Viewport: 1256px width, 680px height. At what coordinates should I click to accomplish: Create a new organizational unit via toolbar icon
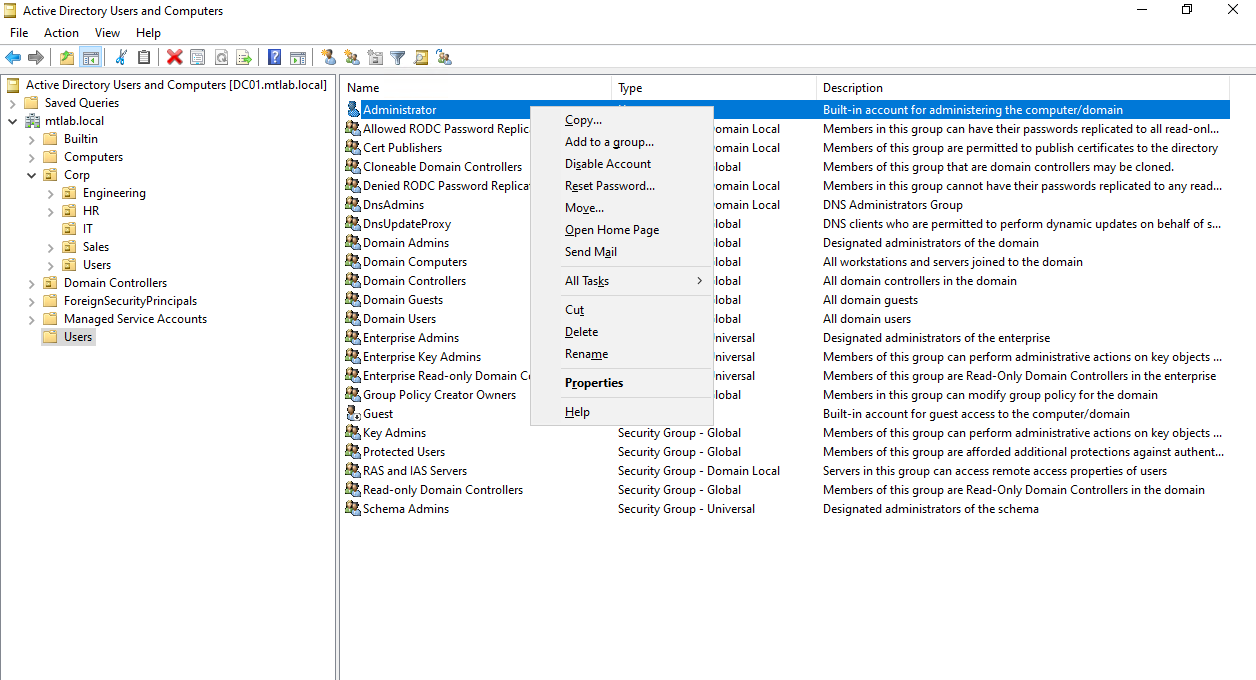(375, 58)
